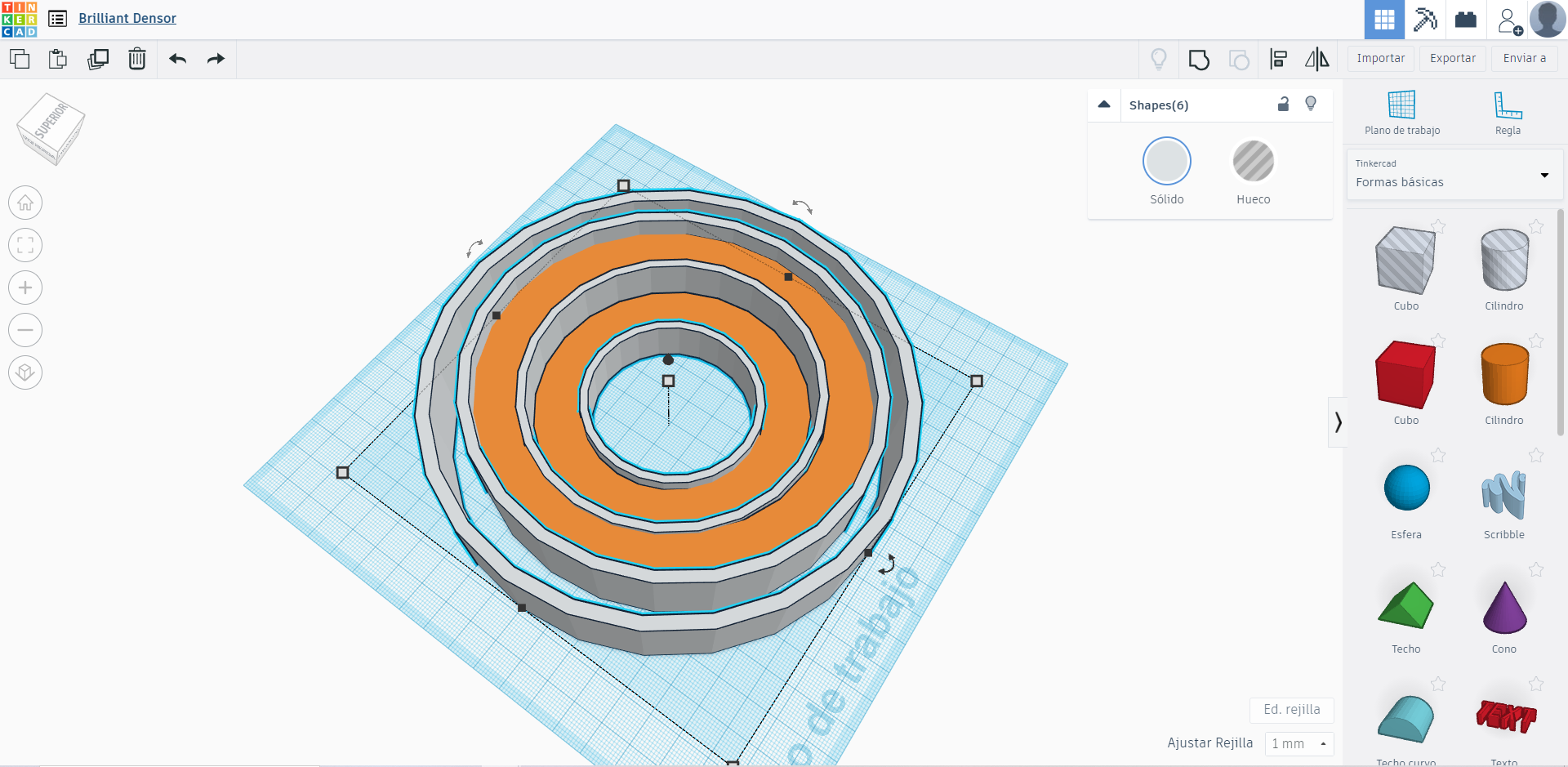The height and width of the screenshot is (767, 1568).
Task: Set selection to Sólido
Action: (x=1166, y=172)
